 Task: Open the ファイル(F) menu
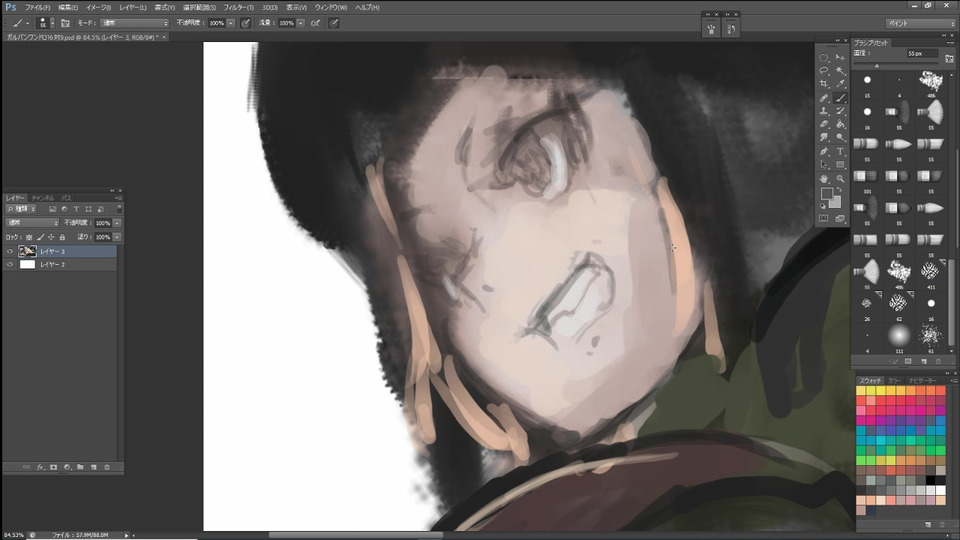pyautogui.click(x=37, y=7)
